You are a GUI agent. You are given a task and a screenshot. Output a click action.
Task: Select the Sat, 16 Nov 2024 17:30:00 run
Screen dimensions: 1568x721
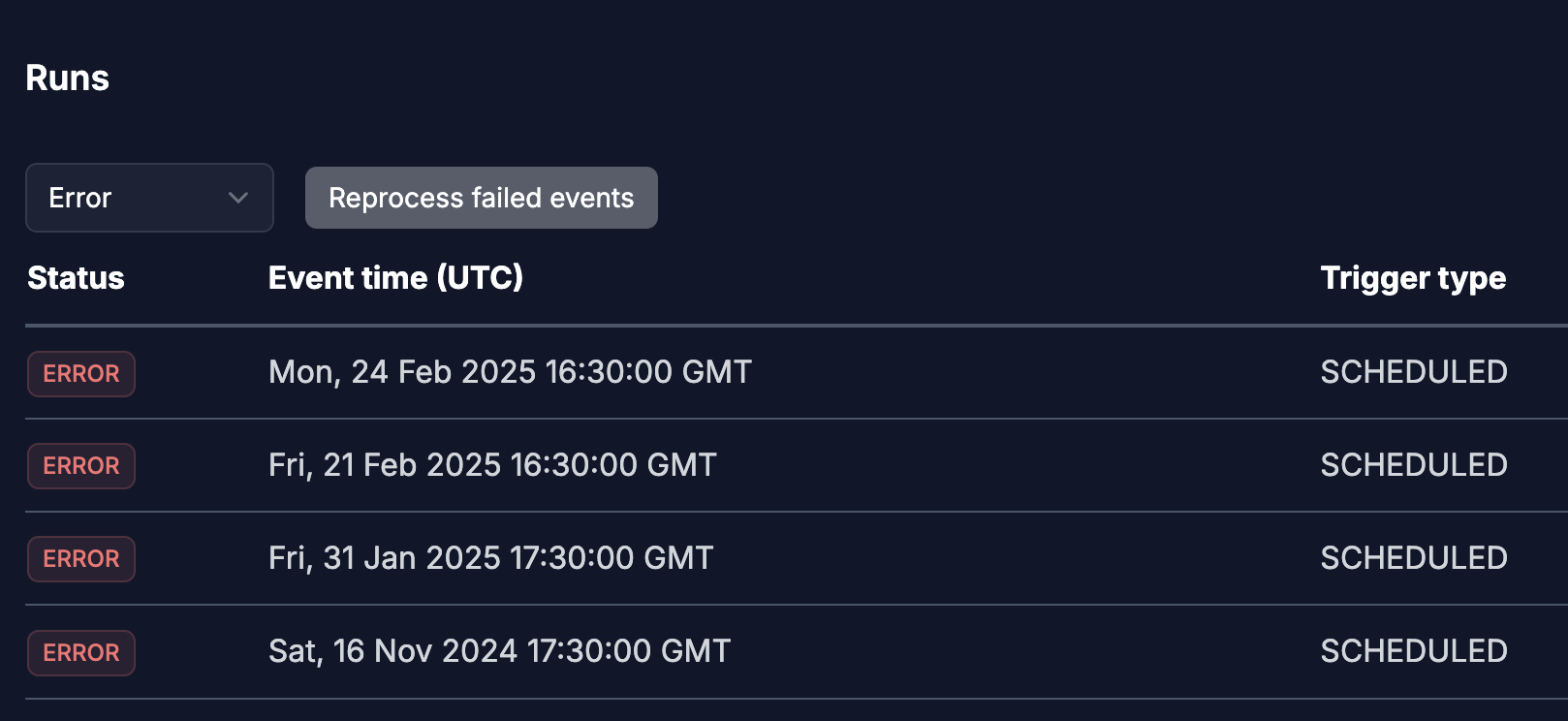coord(499,651)
